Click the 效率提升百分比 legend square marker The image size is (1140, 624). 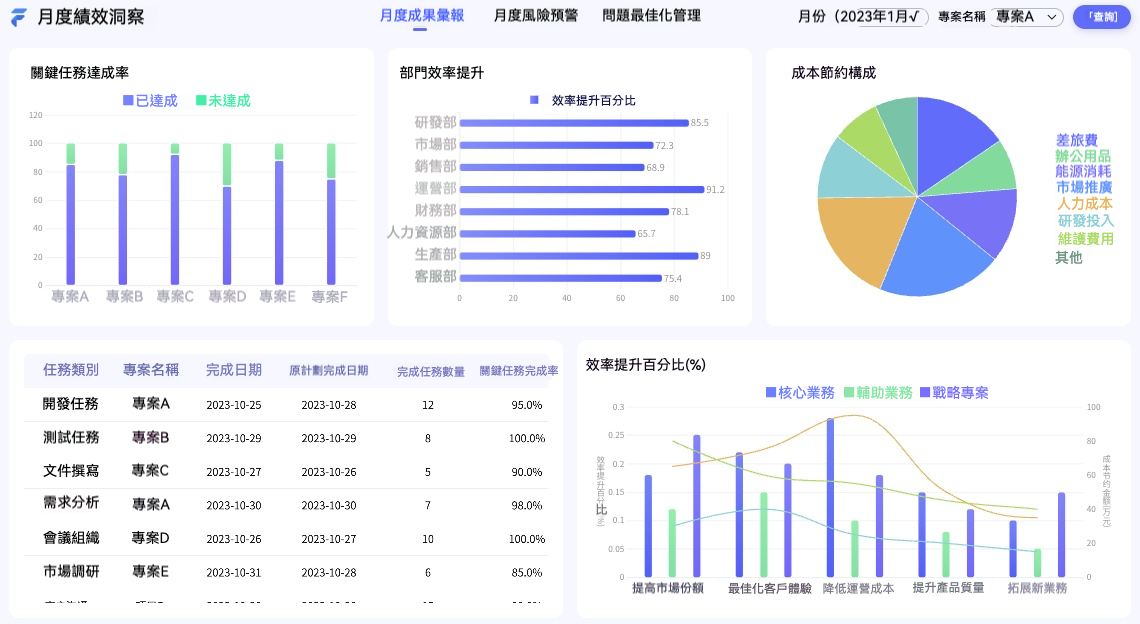tap(534, 100)
